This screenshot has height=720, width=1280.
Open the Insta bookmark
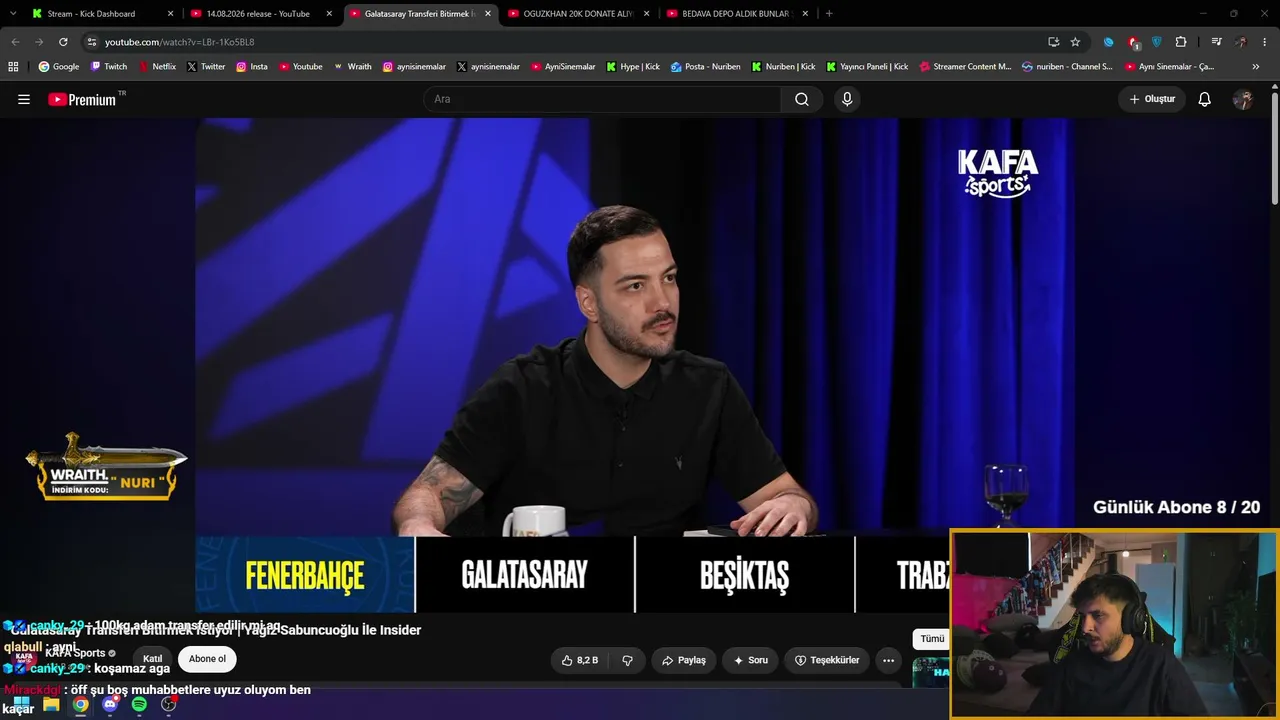252,67
